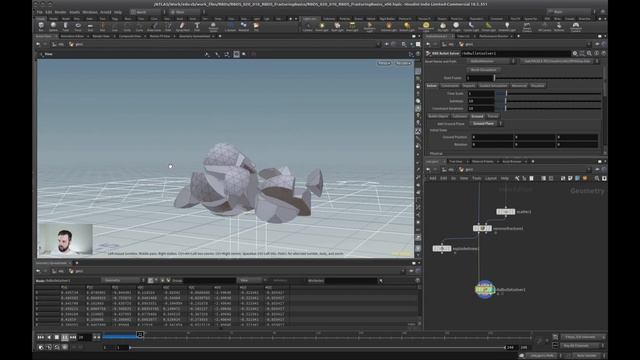Select the rbdbulletsolver1 node
This screenshot has width=640, height=360.
point(484,289)
